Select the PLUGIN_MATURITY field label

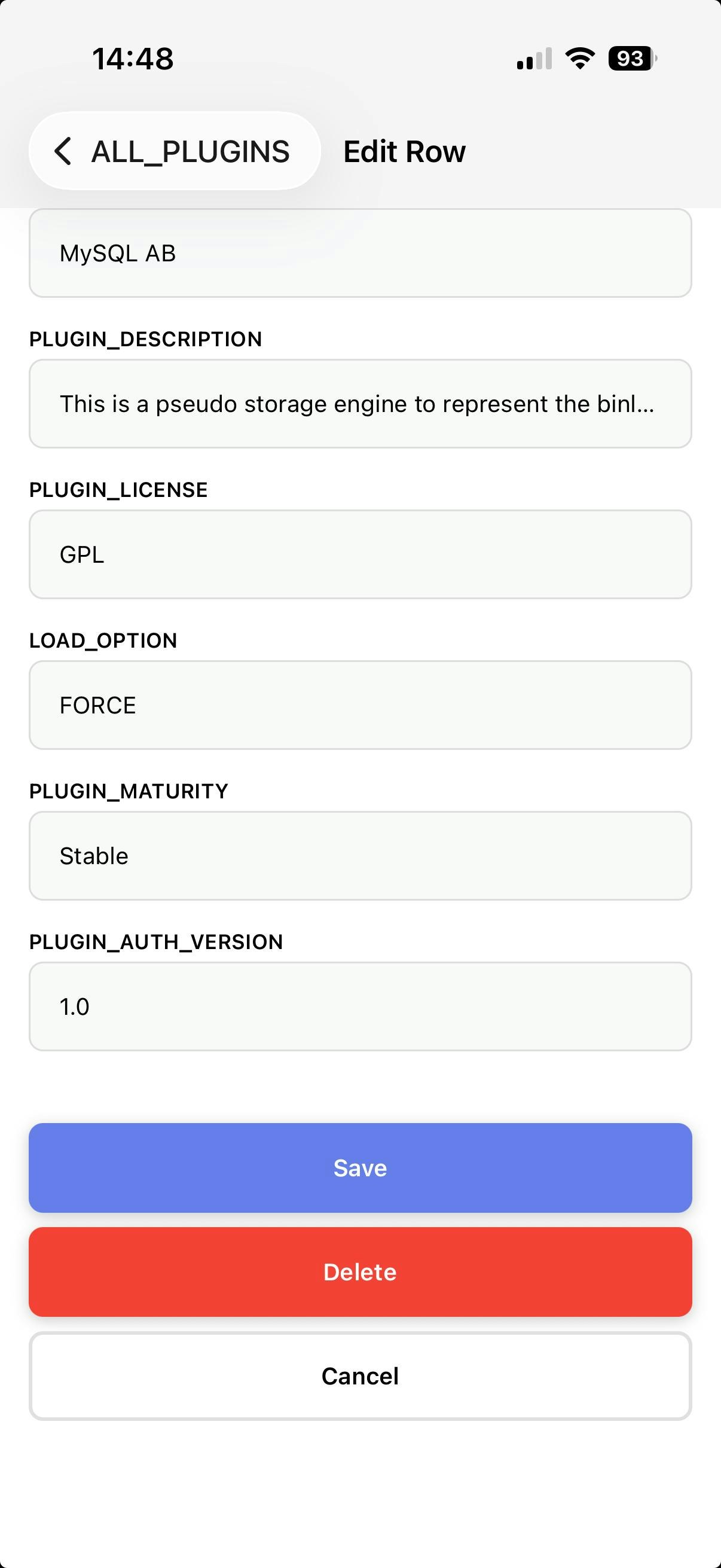129,790
